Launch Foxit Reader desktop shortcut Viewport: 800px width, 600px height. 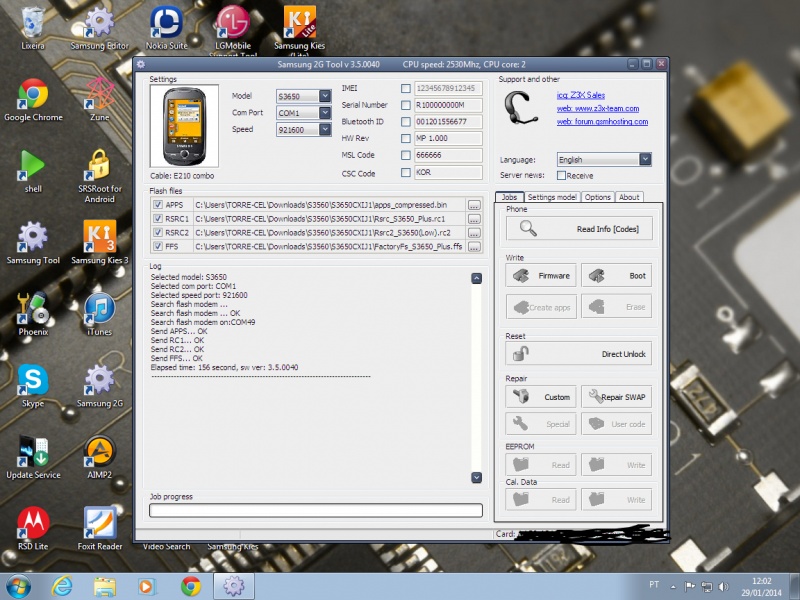point(99,529)
